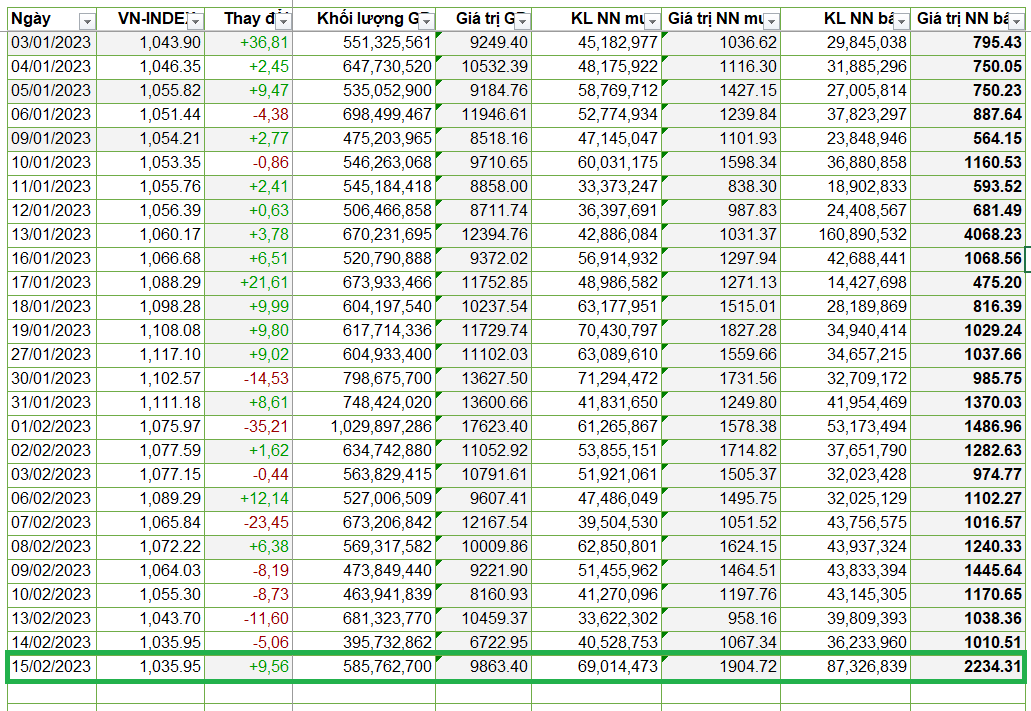Click foreign sell volume 29,845,038
The width and height of the screenshot is (1031, 711).
tap(846, 43)
